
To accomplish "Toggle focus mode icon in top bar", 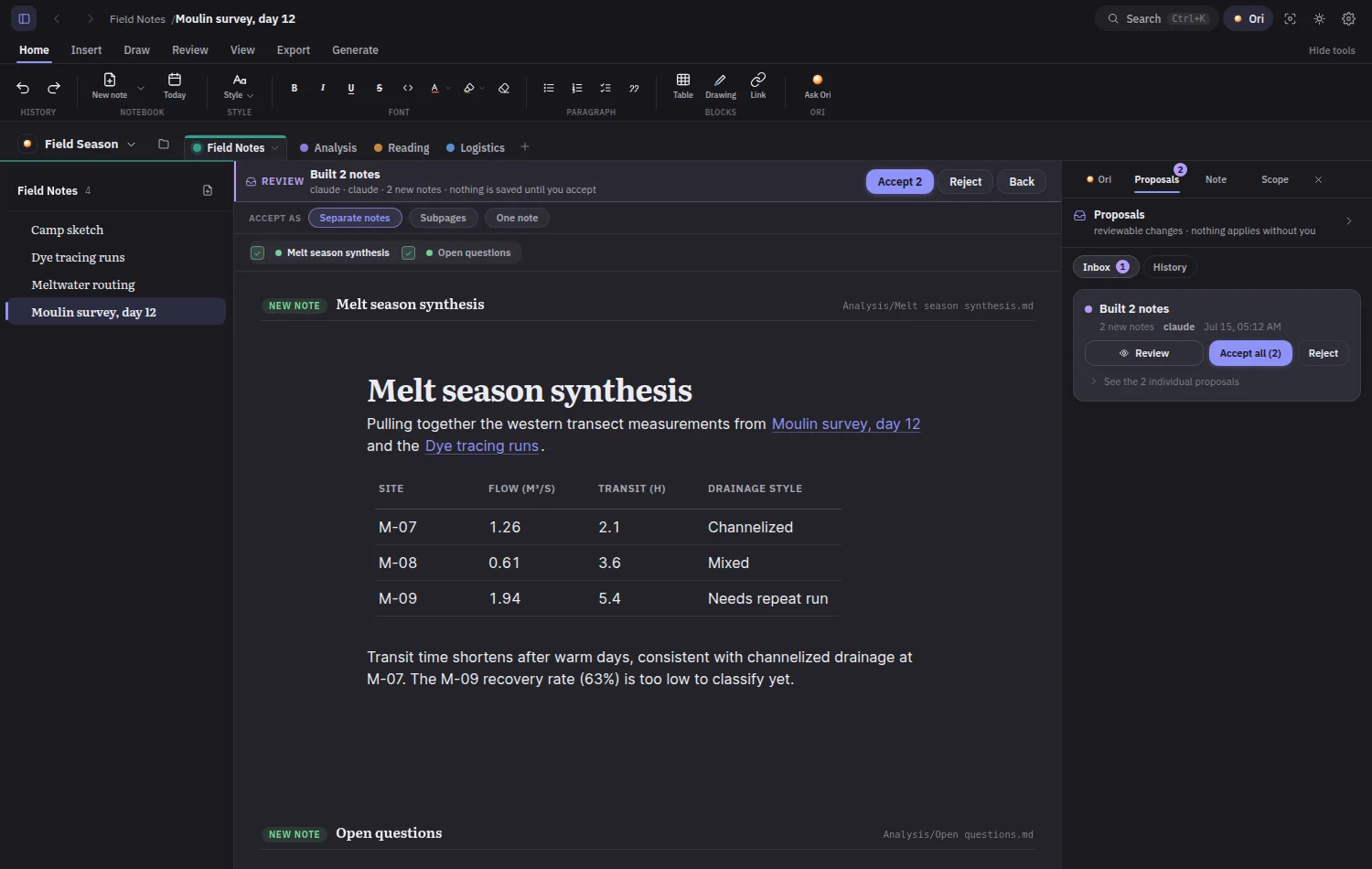I will click(1291, 18).
